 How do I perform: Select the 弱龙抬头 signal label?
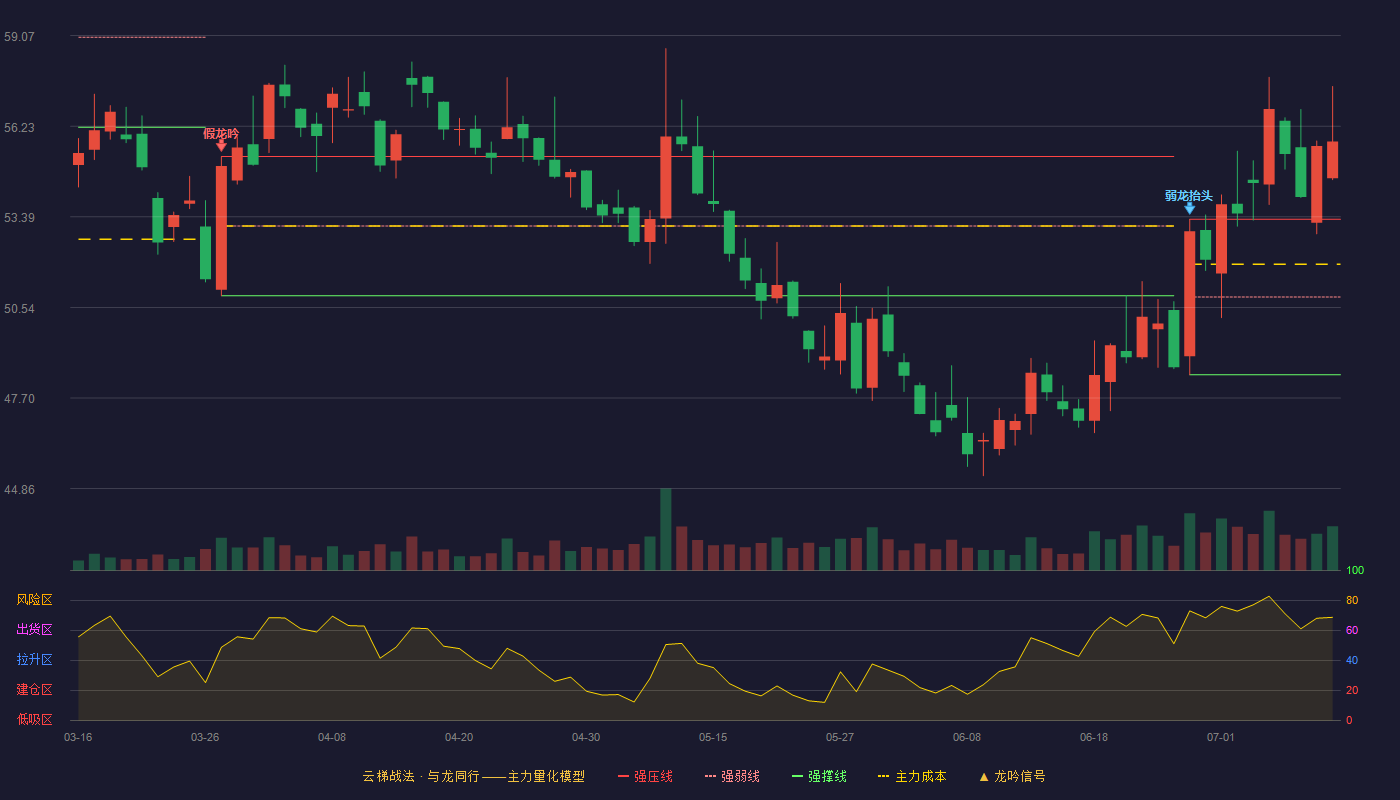[1188, 195]
